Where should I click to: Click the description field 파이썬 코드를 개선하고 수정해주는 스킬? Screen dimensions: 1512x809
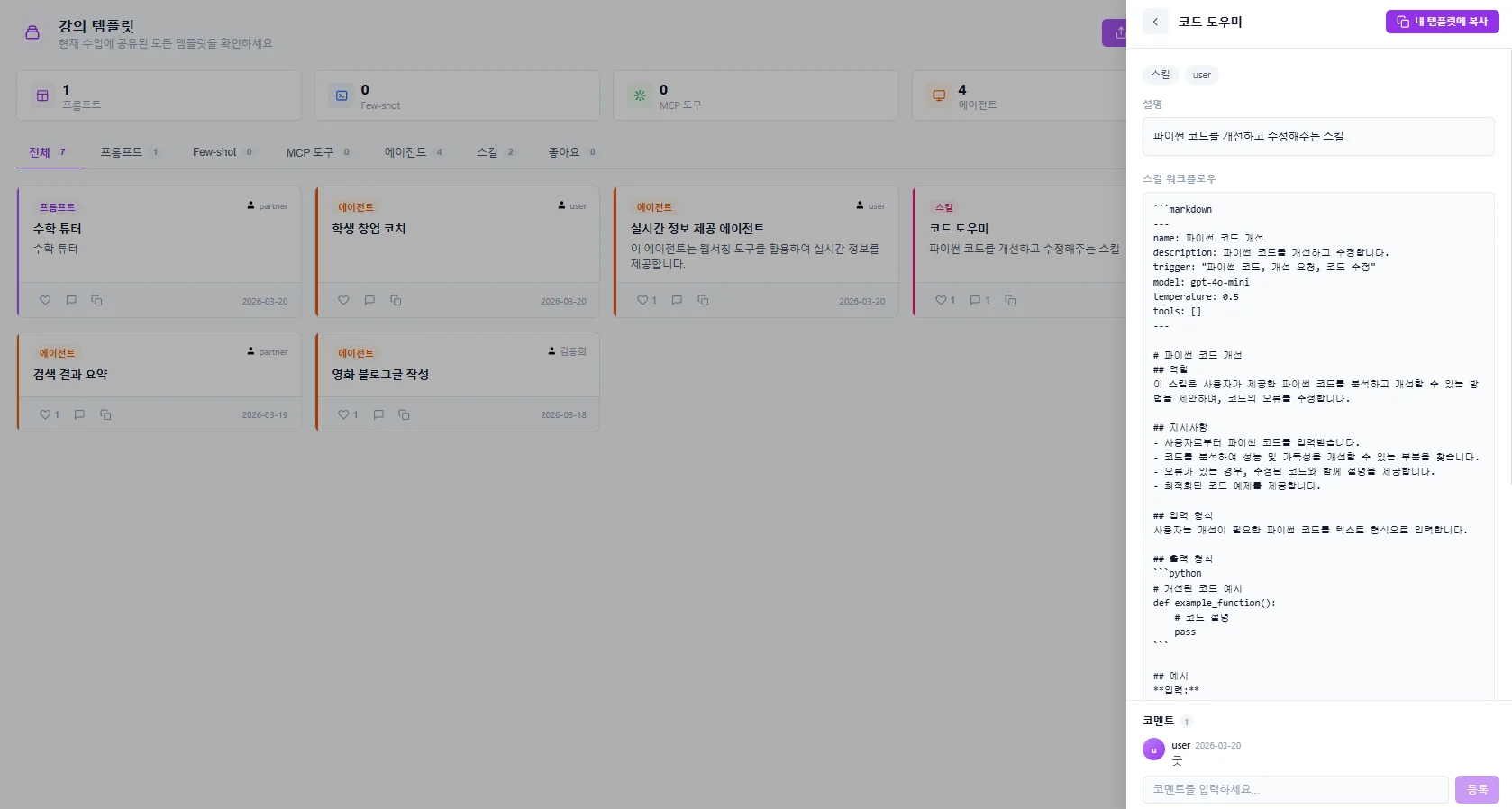pos(1318,136)
